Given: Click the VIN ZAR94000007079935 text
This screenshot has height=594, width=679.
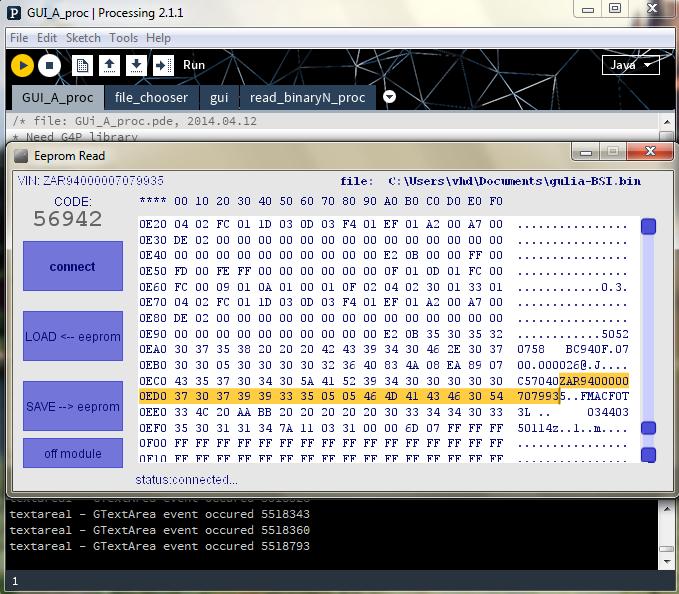Looking at the screenshot, I should coord(91,181).
